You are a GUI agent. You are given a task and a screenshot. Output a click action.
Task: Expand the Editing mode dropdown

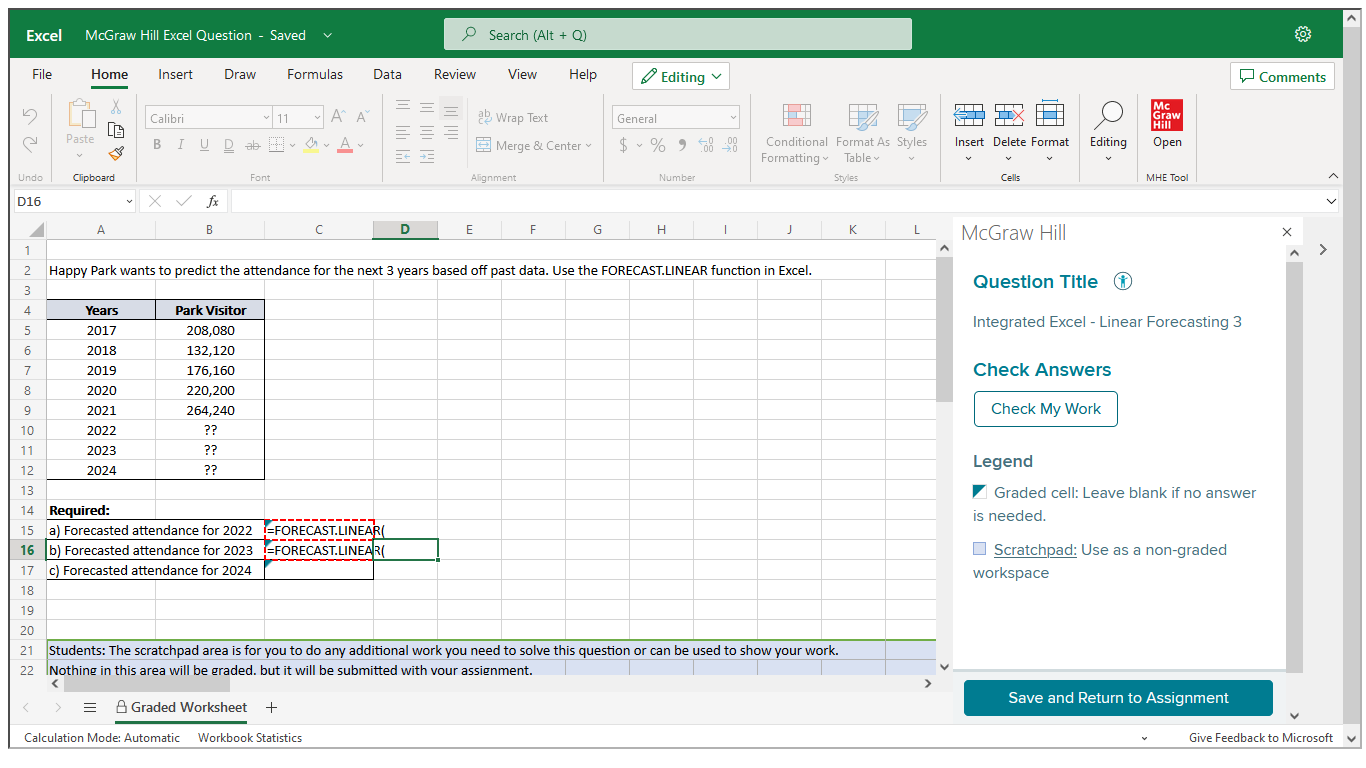[x=680, y=77]
